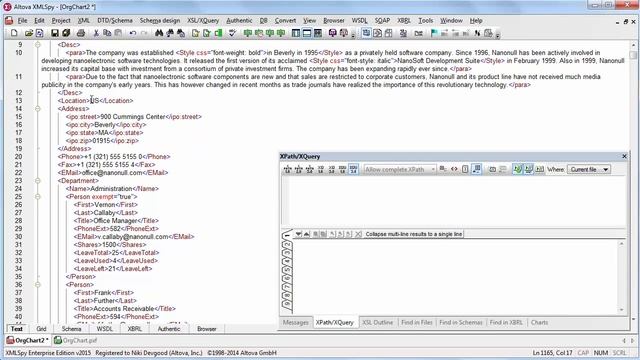Open the XSL/XQuery menu

[x=203, y=20]
